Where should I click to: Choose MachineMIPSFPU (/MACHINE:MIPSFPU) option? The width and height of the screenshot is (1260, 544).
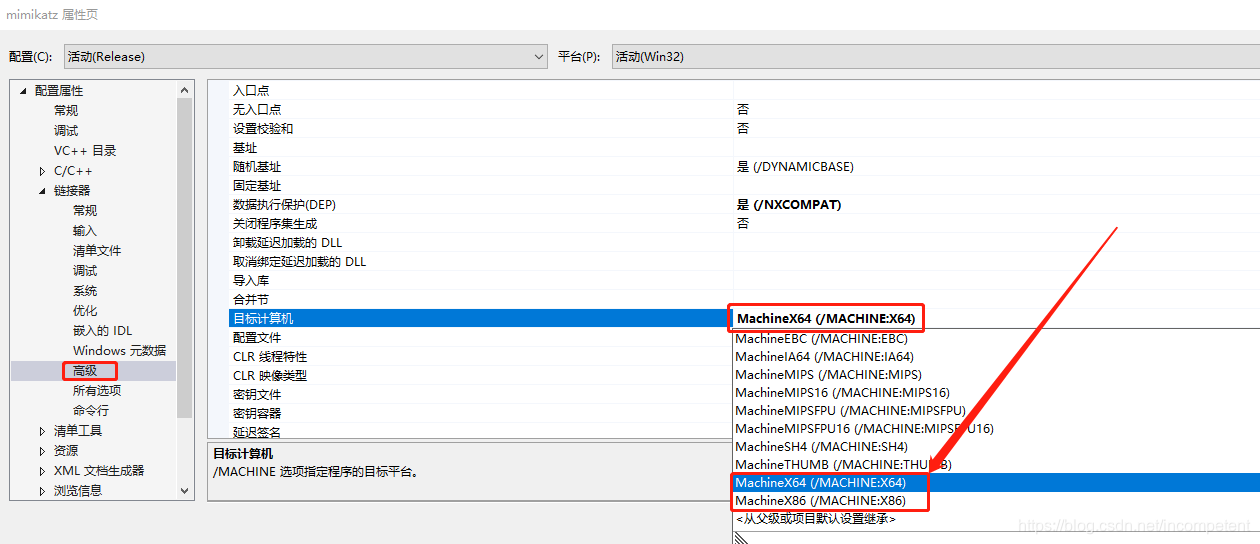(996, 411)
